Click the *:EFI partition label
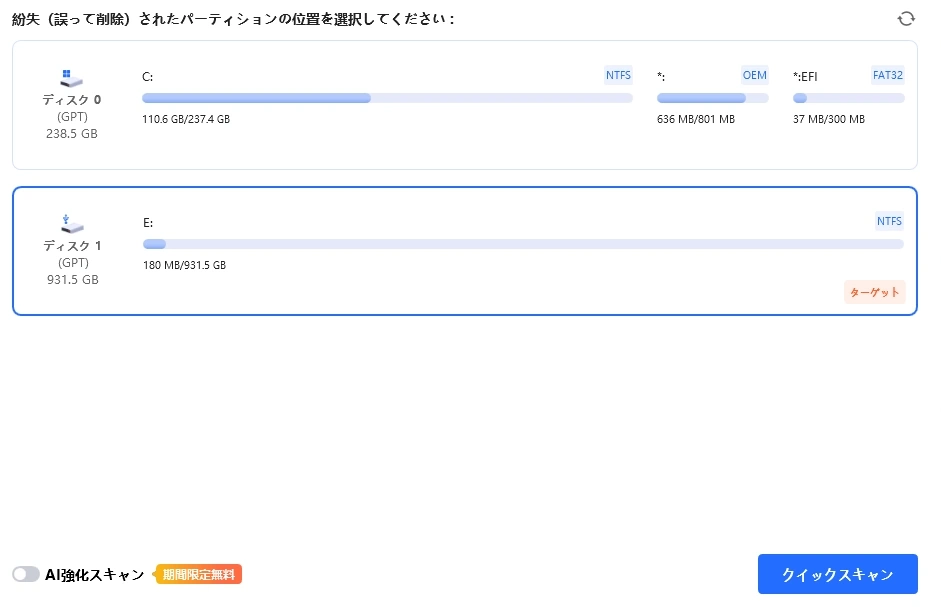 pyautogui.click(x=805, y=77)
